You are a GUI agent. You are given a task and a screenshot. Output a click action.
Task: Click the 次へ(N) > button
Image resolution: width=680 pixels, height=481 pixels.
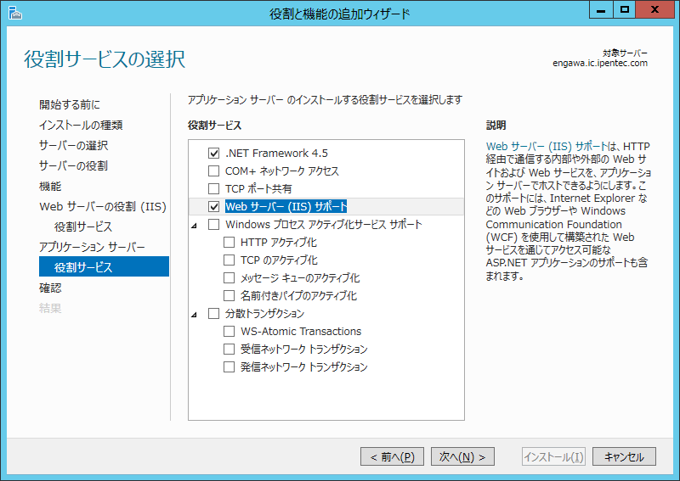[x=463, y=457]
